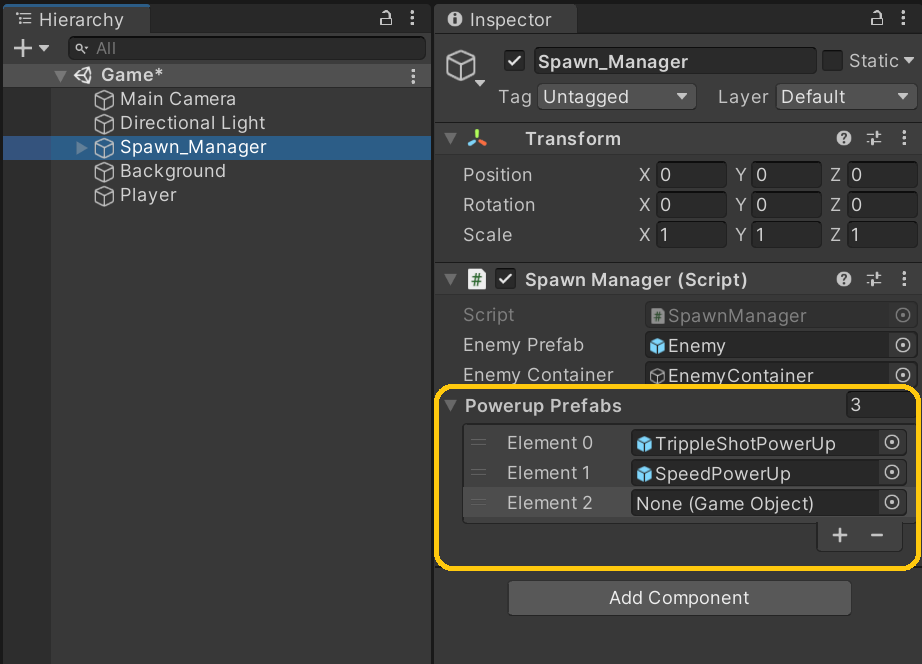Toggle the active checkbox beside Spawn_Manager name

[514, 61]
